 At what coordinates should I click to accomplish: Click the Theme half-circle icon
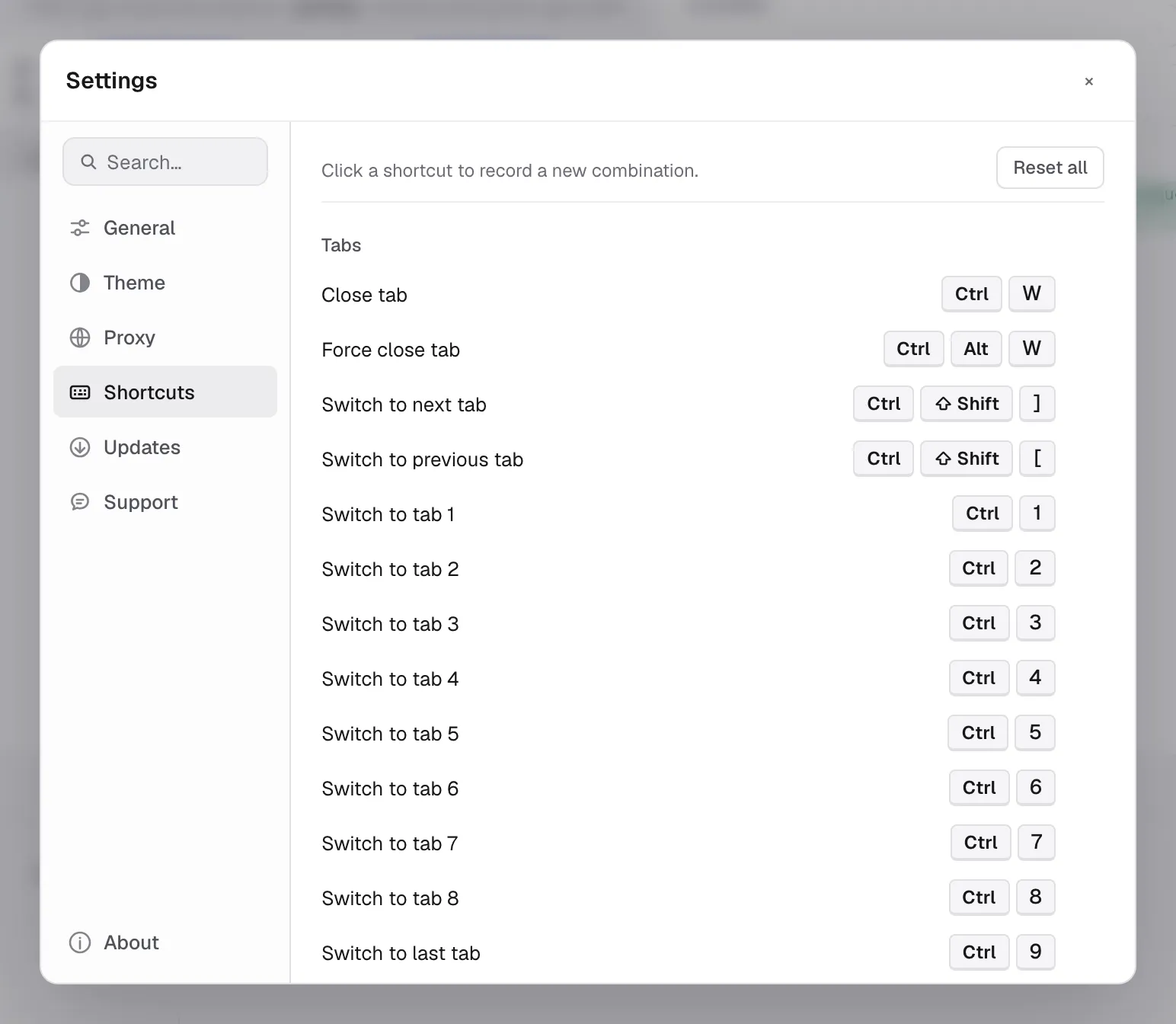[x=80, y=283]
